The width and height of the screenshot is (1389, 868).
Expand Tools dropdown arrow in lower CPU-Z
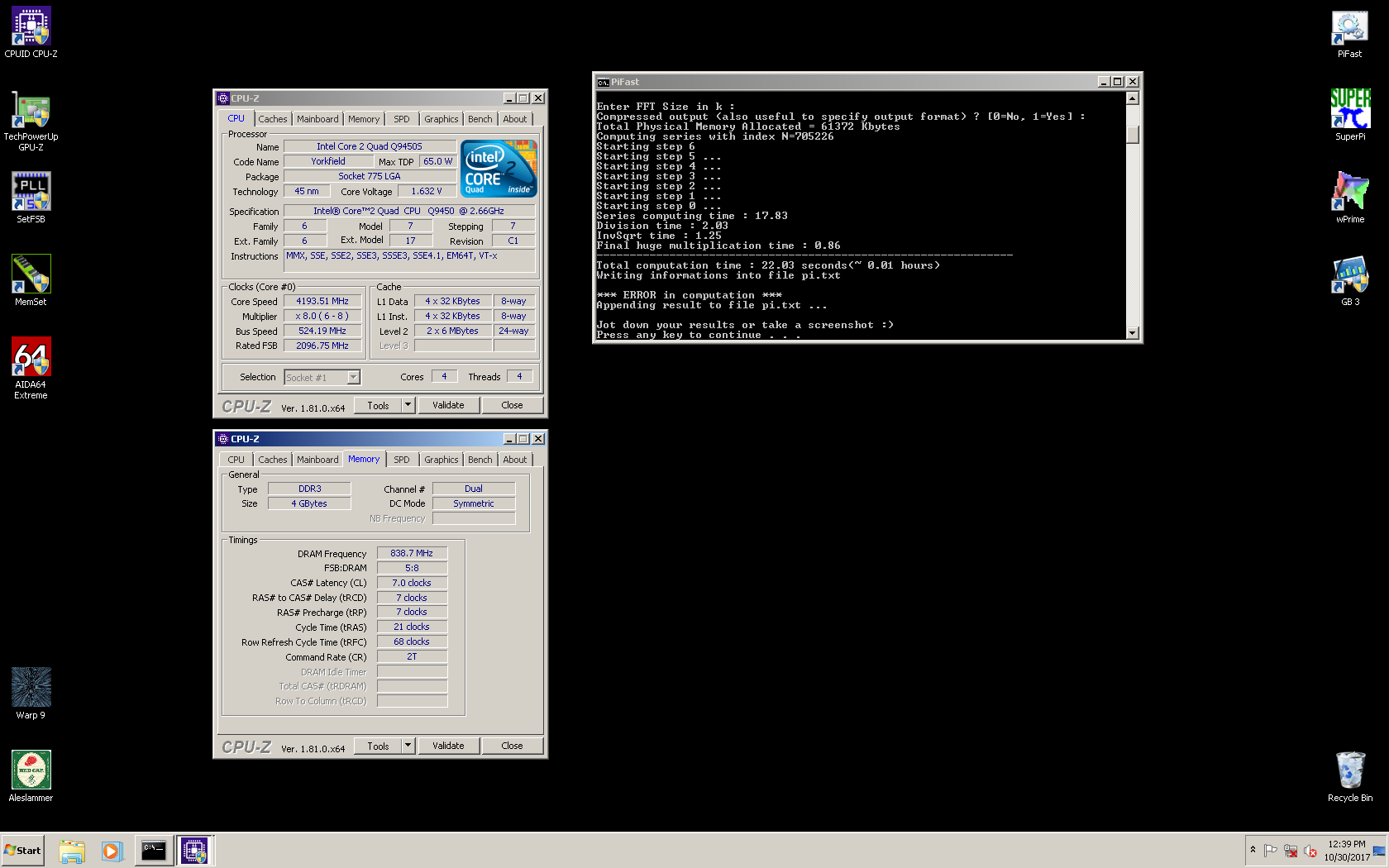point(408,746)
